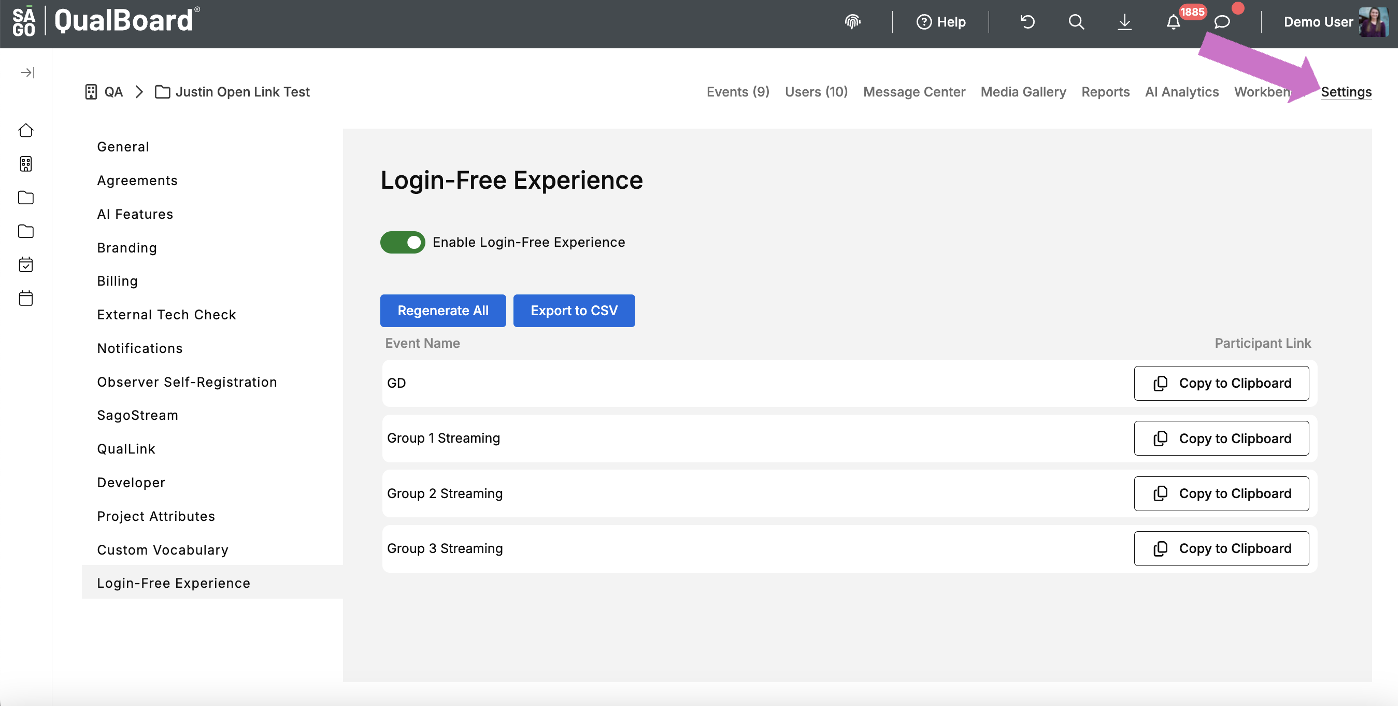This screenshot has width=1398, height=706.
Task: Open the AI Analytics tab
Action: pos(1182,92)
